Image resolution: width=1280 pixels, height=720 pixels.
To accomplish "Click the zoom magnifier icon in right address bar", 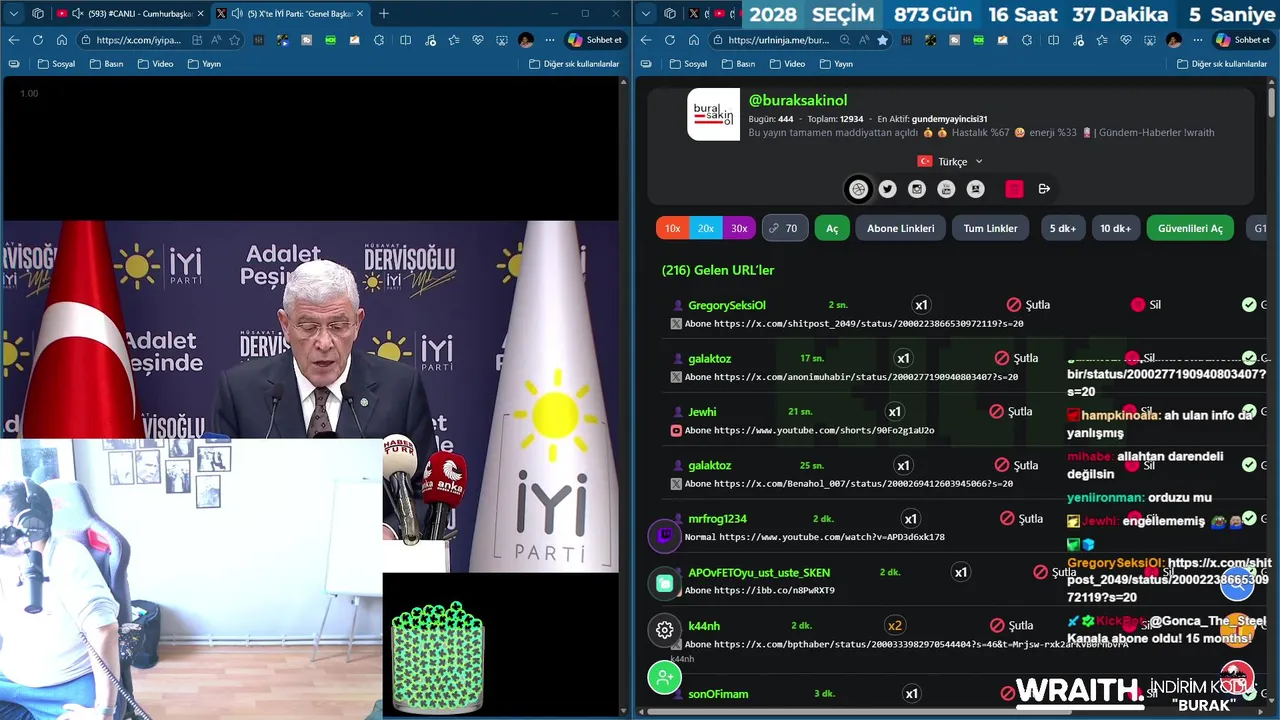I will click(845, 40).
